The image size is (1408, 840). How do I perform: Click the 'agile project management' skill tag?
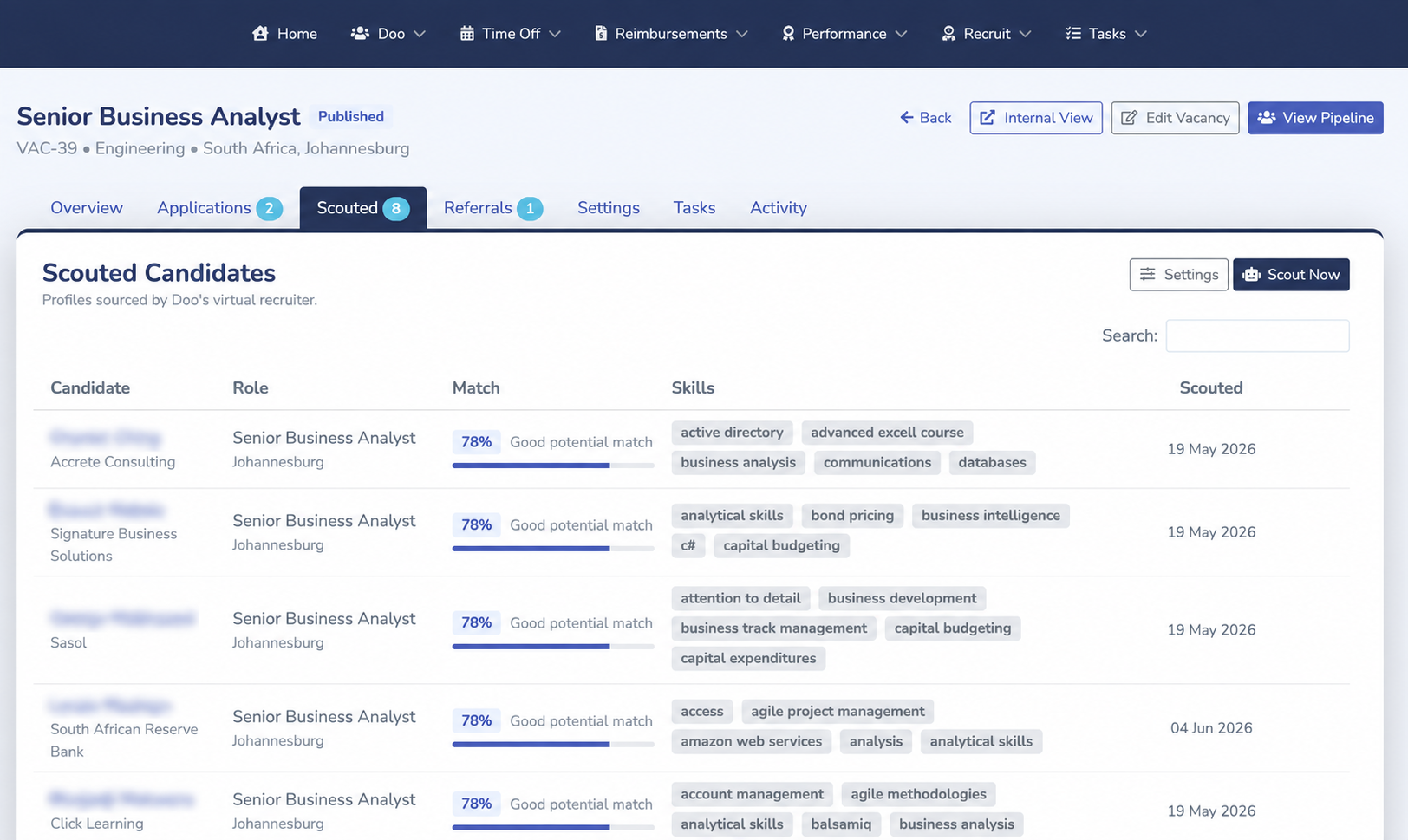point(838,712)
